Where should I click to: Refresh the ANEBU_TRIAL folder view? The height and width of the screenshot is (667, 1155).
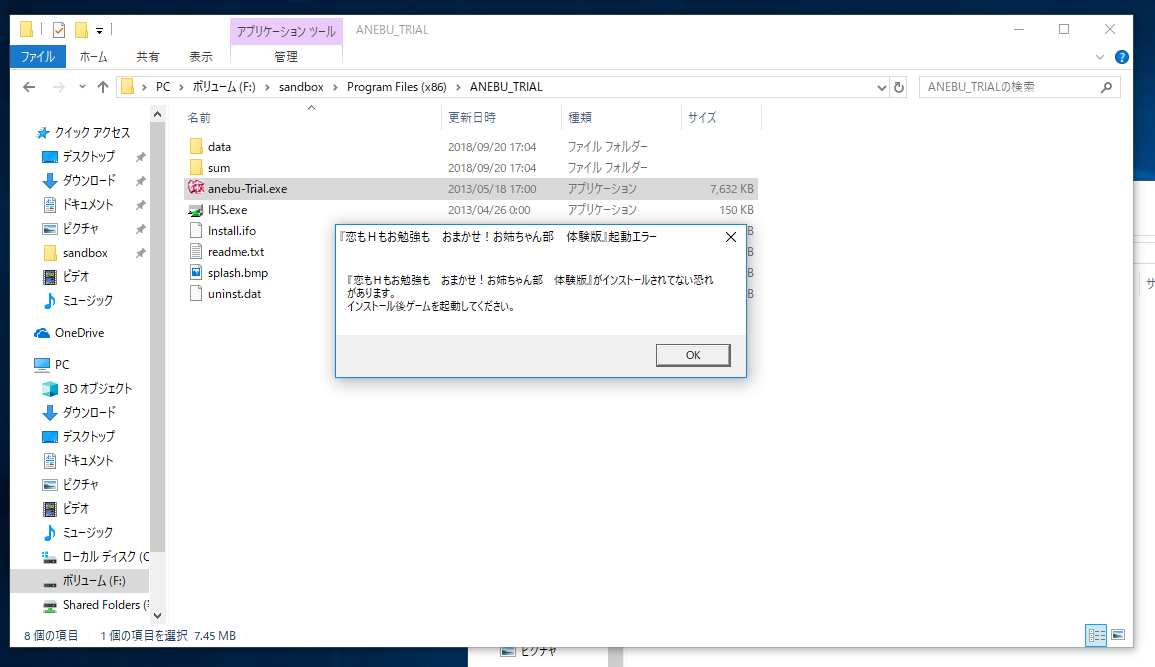pos(899,87)
